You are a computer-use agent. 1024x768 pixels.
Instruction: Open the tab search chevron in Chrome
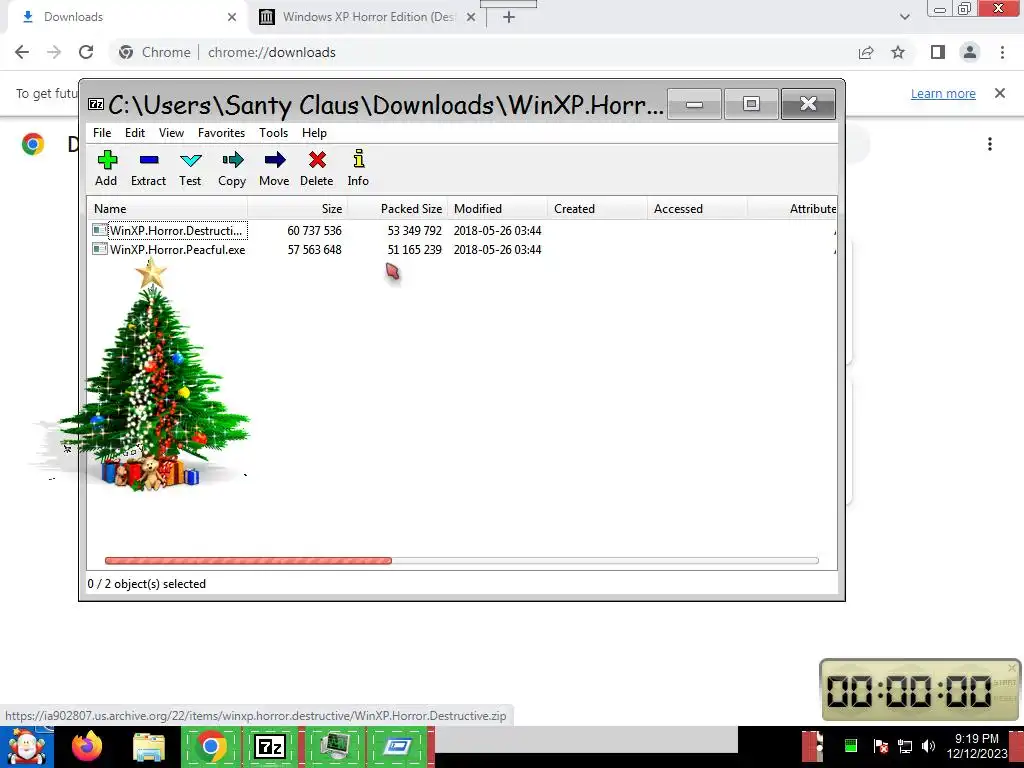[x=904, y=17]
